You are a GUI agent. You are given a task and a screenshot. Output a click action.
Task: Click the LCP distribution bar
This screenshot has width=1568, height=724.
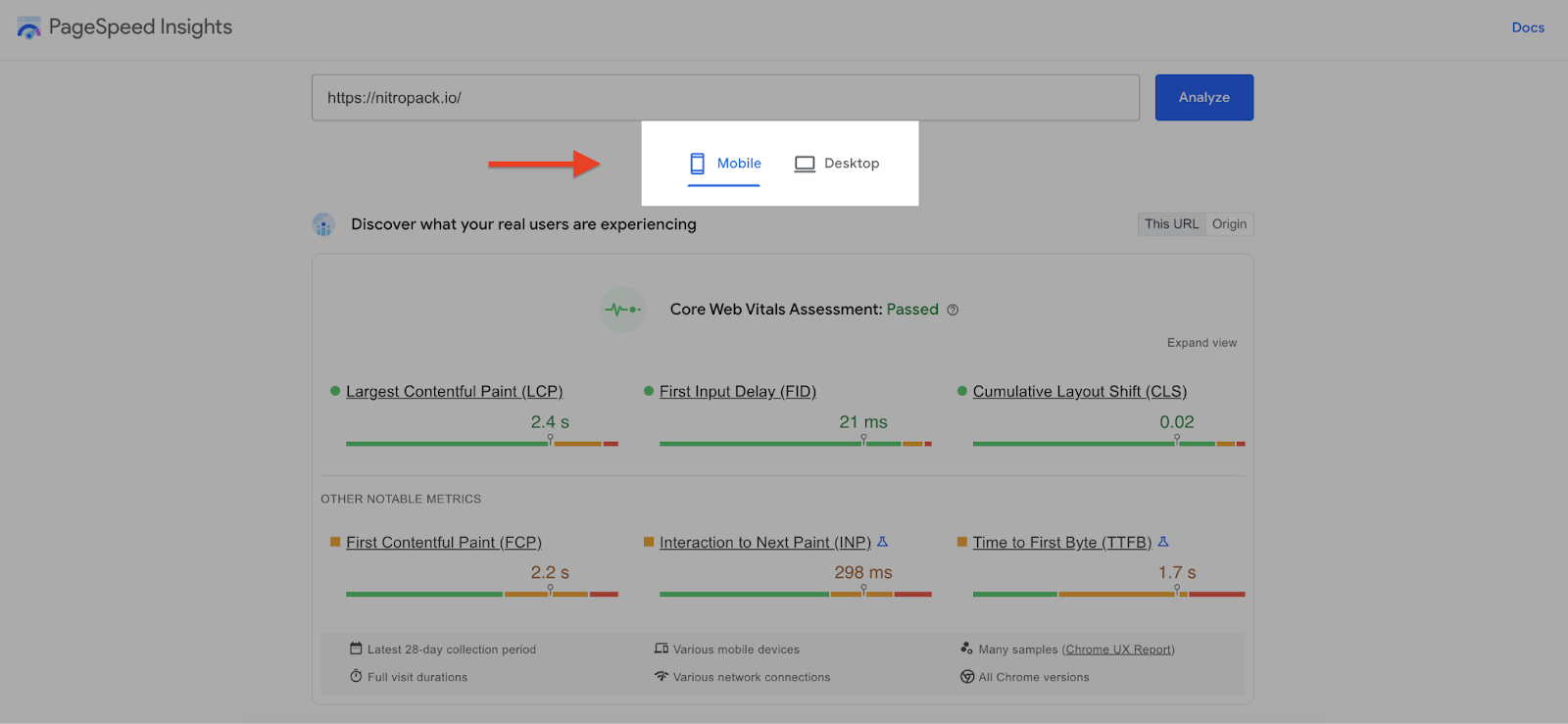tap(482, 444)
